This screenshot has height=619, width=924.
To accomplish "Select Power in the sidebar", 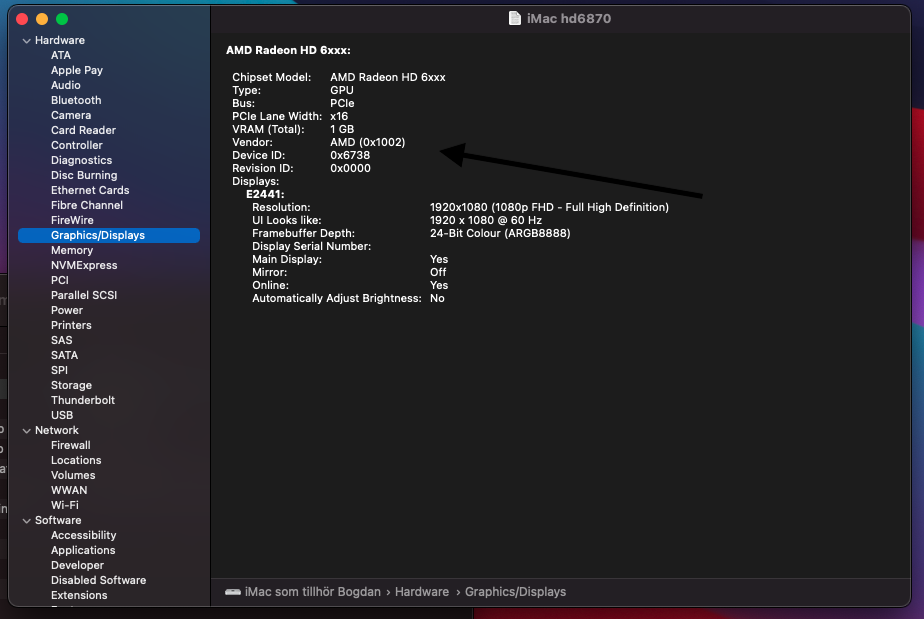I will (67, 310).
